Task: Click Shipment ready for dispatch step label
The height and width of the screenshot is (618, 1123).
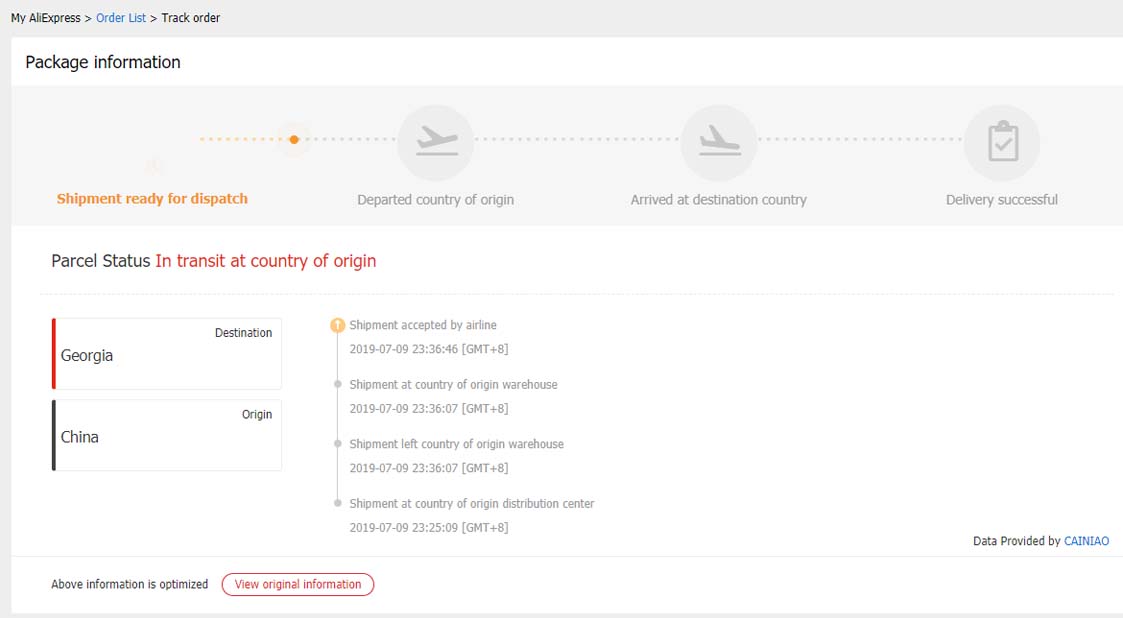Action: (152, 199)
